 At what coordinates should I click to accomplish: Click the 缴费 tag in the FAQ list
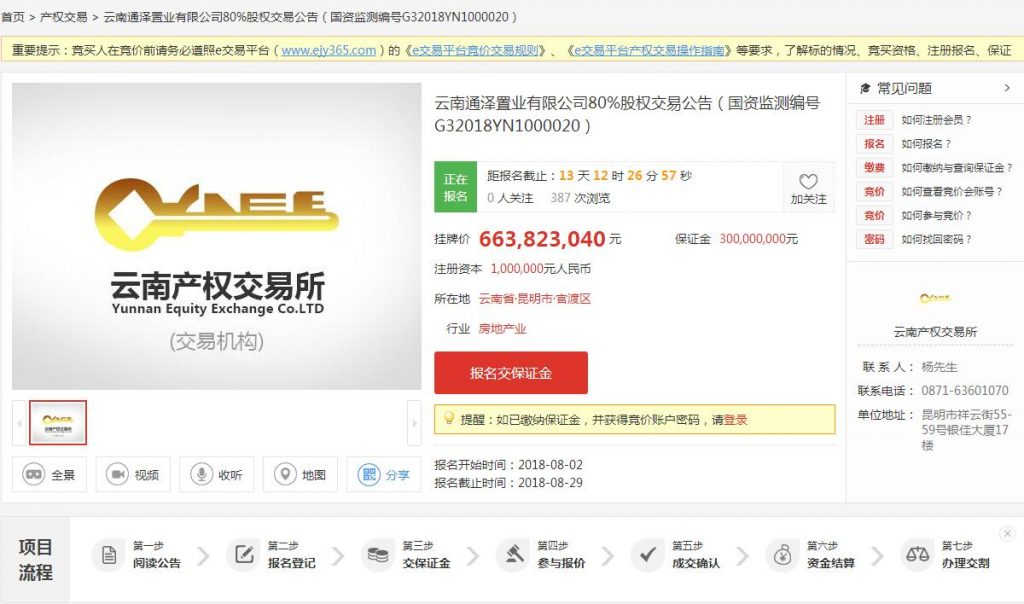pos(874,168)
